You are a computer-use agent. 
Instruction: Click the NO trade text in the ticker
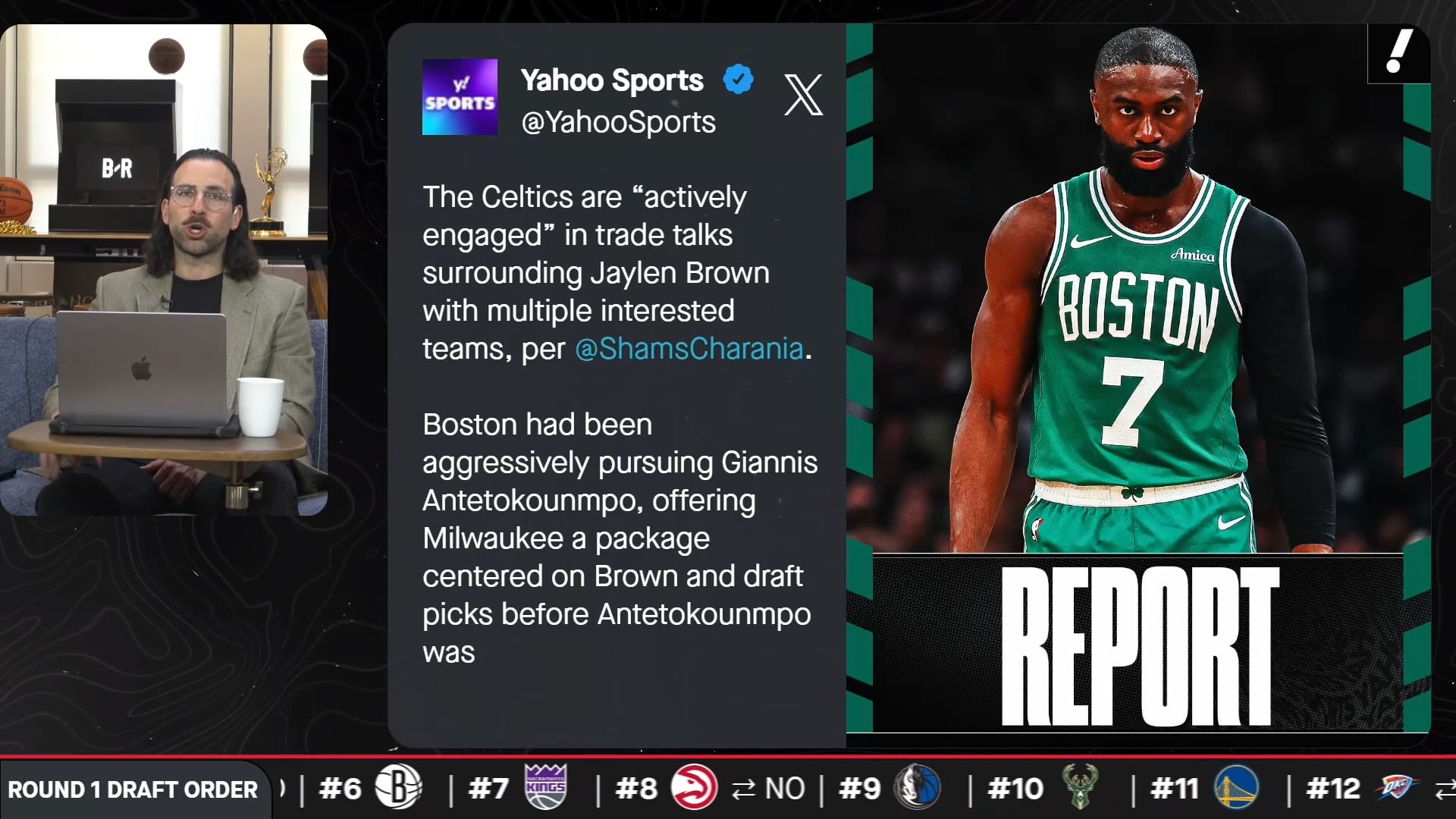tap(785, 789)
